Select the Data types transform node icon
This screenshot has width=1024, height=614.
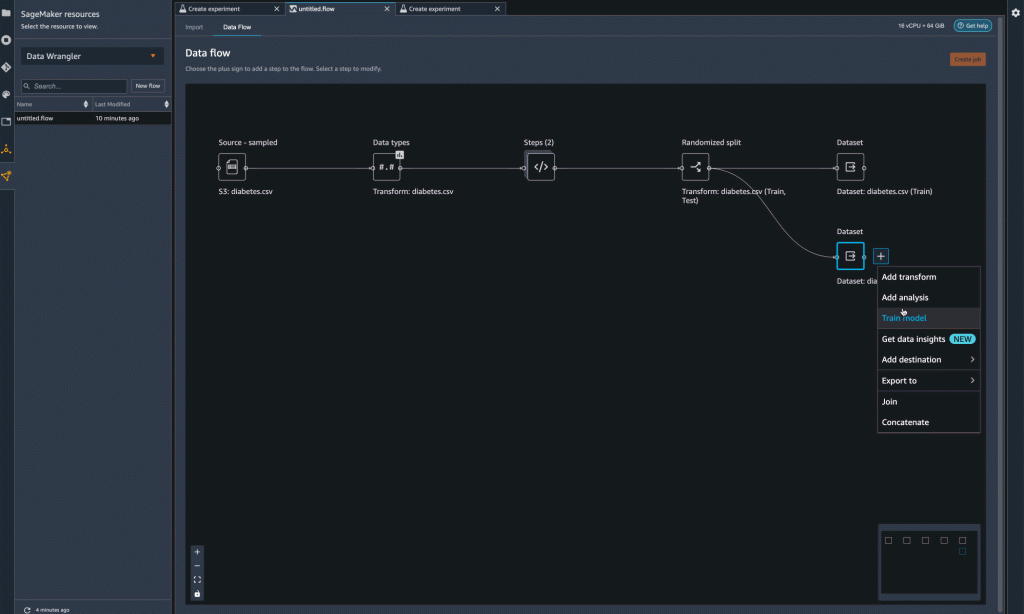[387, 167]
